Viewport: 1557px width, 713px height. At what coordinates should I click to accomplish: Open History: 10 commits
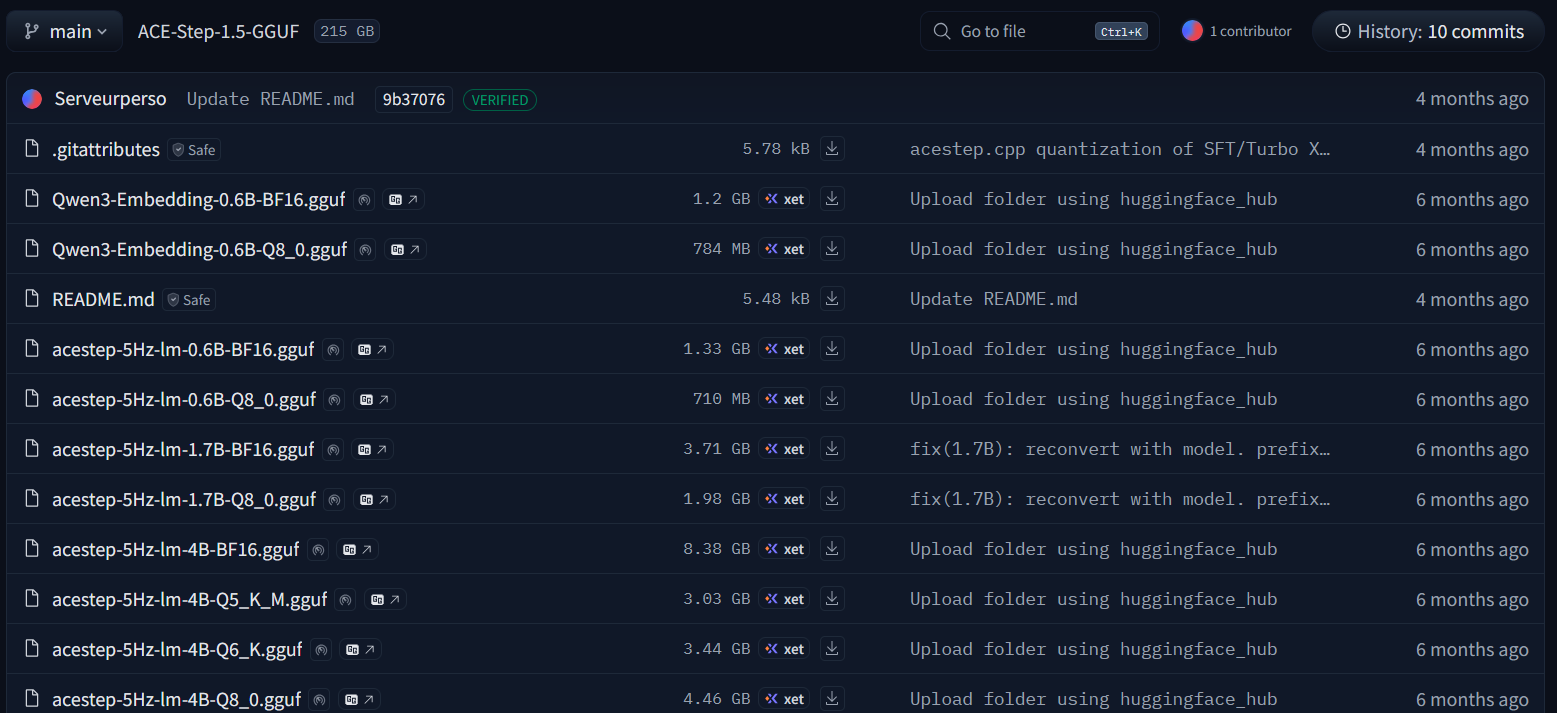point(1429,31)
